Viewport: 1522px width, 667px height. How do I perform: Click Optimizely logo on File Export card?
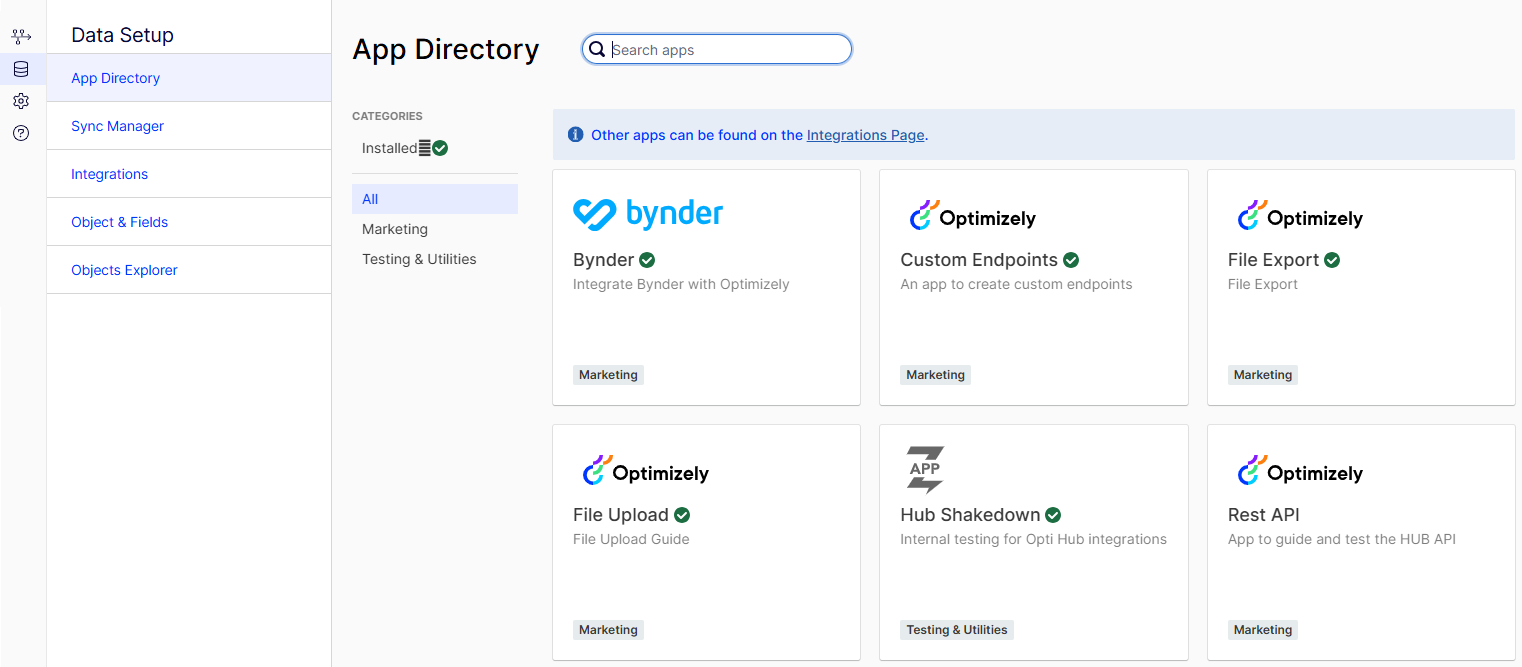[x=1300, y=216]
